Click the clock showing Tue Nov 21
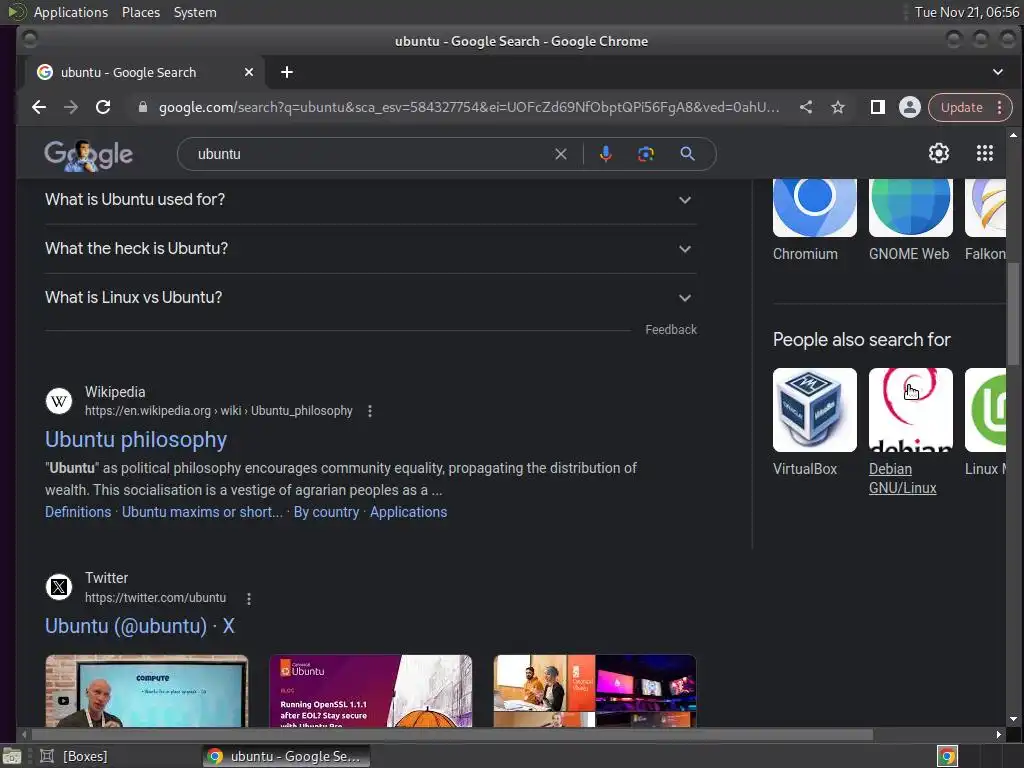Image resolution: width=1024 pixels, height=768 pixels. tap(967, 12)
